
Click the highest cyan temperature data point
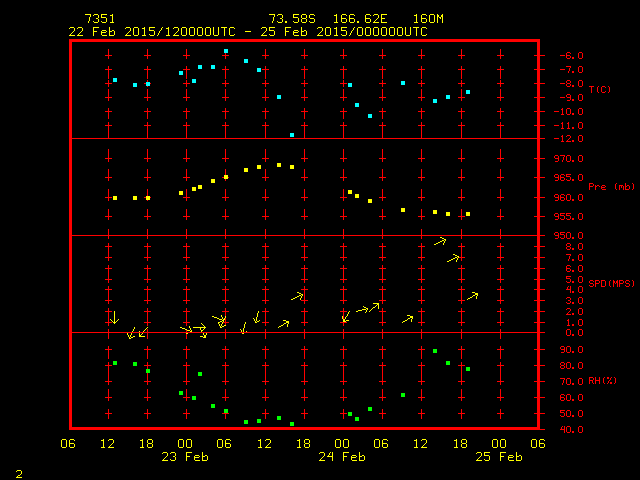[x=226, y=51]
